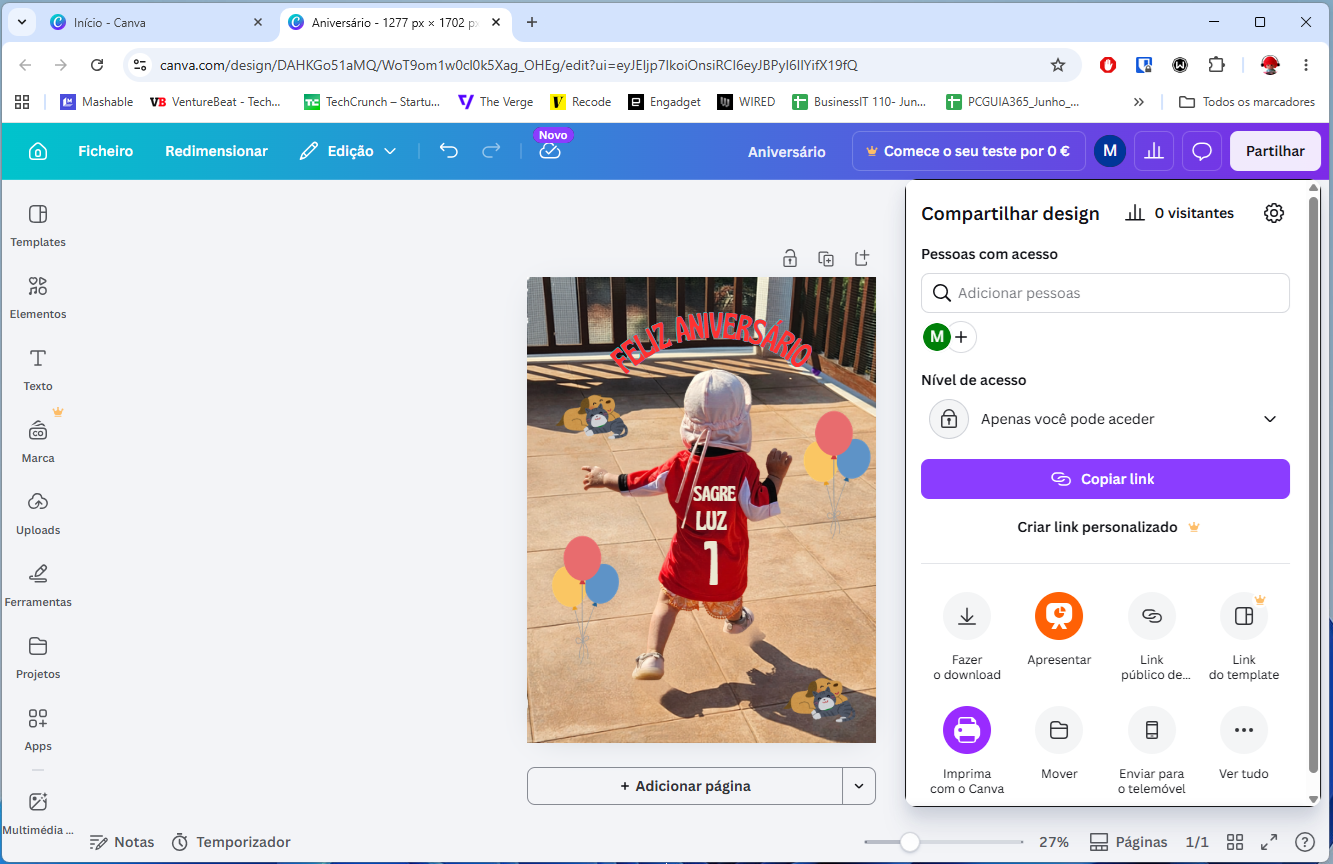Open the Uploads panel
This screenshot has width=1333, height=864.
(x=38, y=514)
